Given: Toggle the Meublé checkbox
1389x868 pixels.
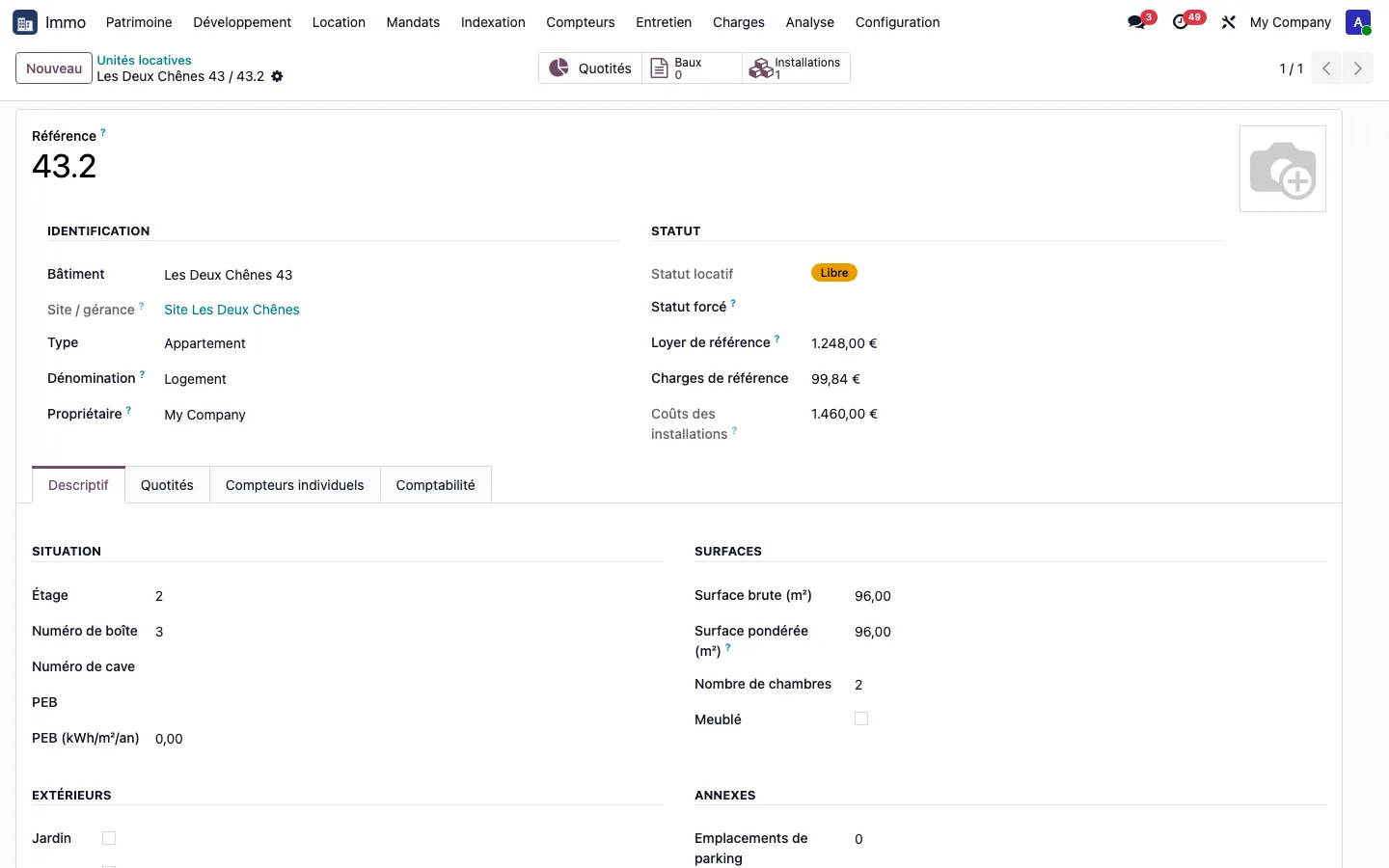Looking at the screenshot, I should pos(861,719).
